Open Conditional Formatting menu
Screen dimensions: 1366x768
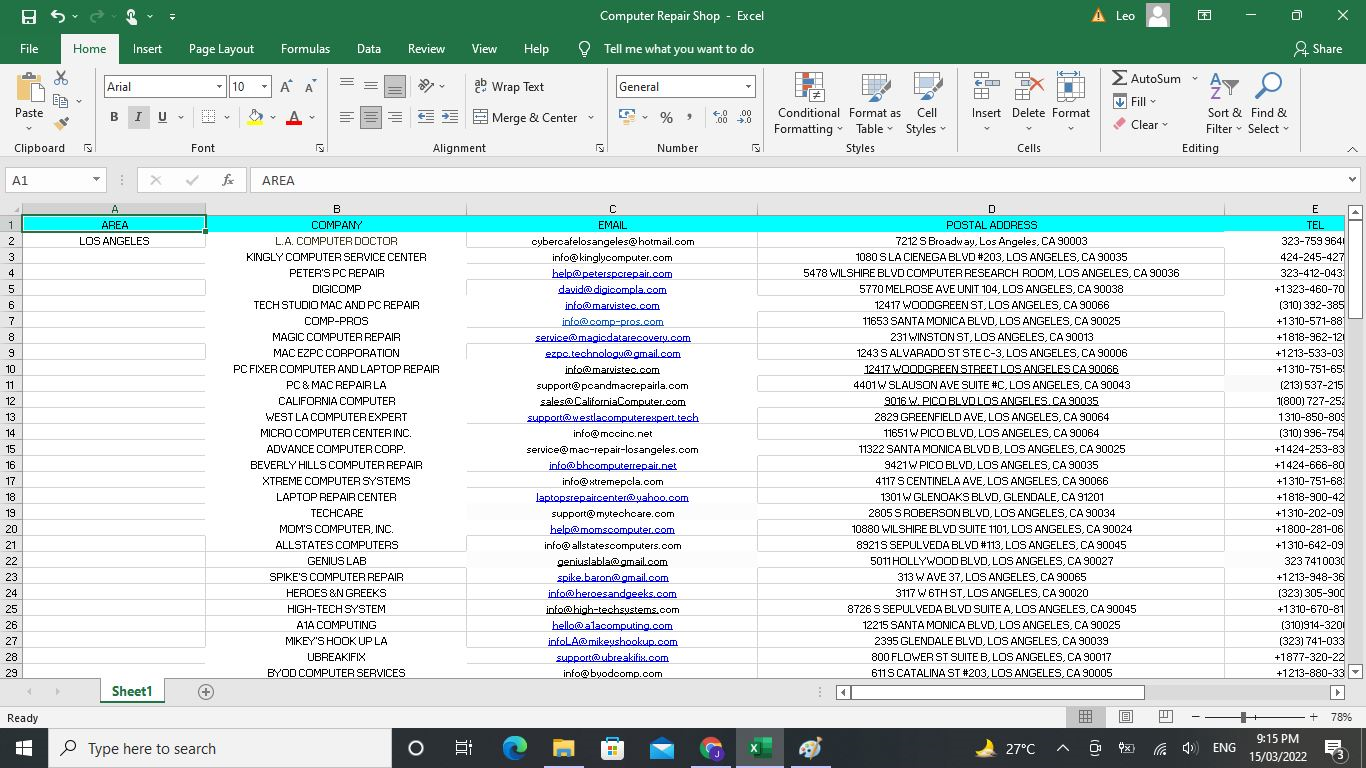[x=808, y=103]
